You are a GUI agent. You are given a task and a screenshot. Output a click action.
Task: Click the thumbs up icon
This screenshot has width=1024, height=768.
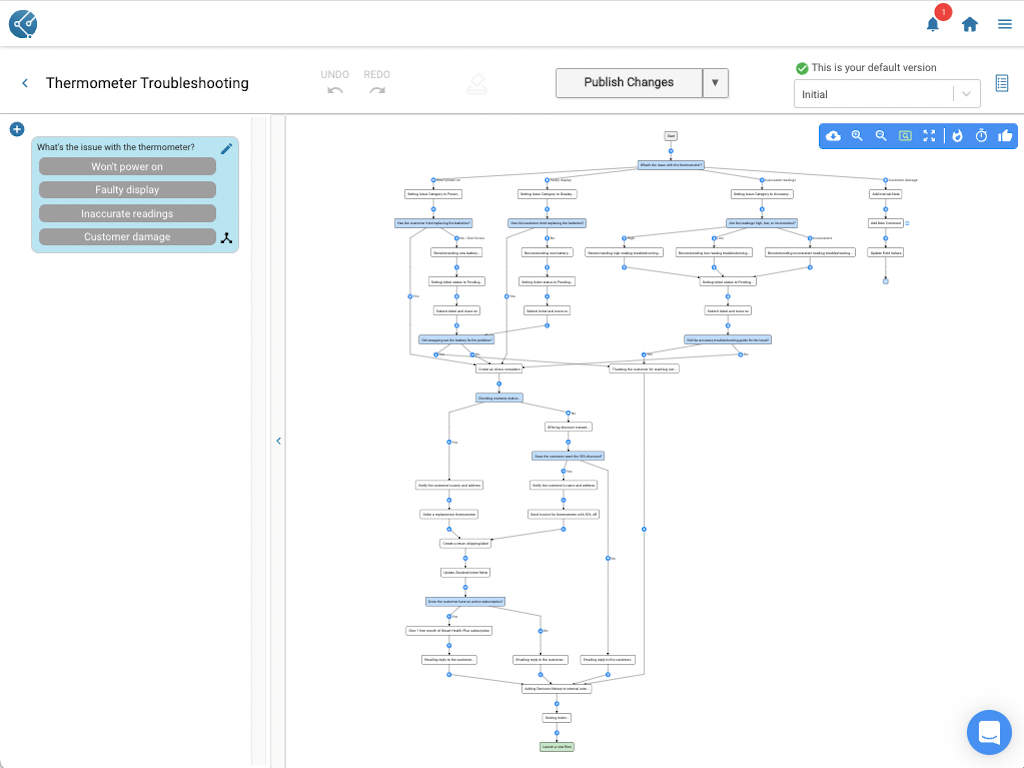click(1005, 136)
